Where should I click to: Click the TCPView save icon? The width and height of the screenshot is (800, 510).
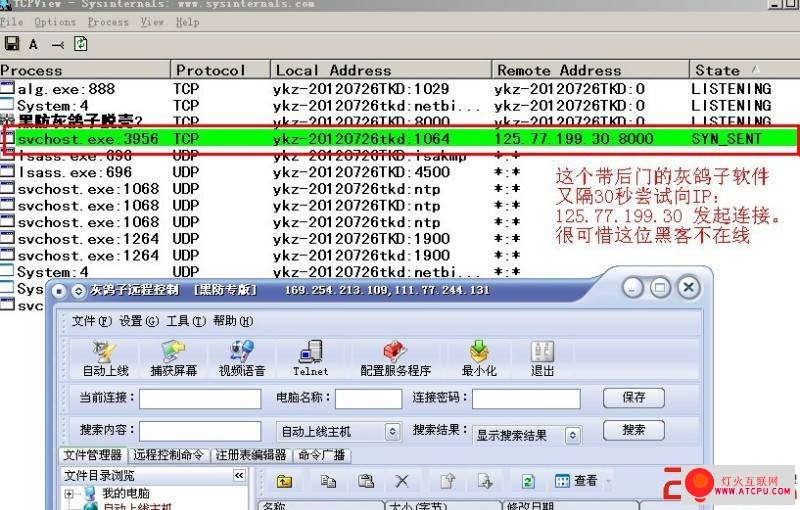tap(12, 43)
